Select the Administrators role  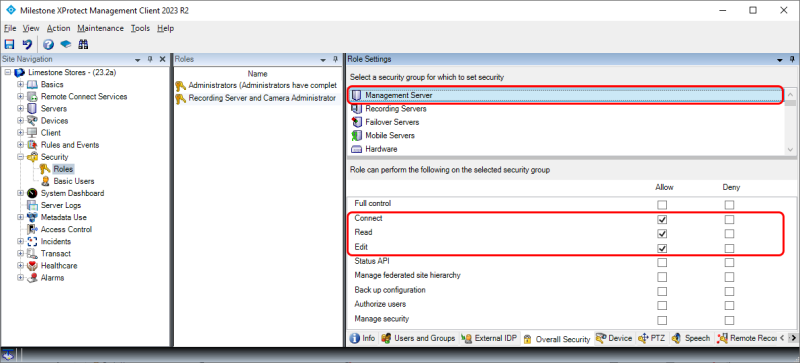tap(256, 85)
